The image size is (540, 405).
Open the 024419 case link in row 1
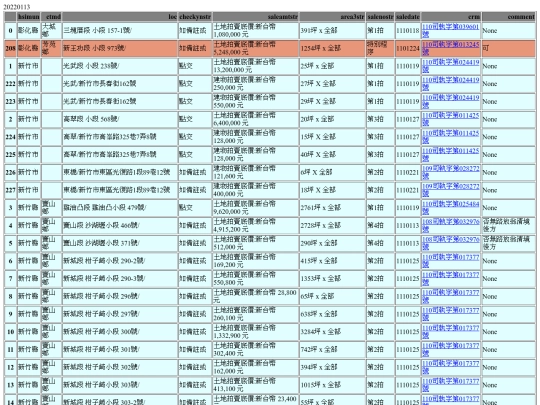click(450, 66)
